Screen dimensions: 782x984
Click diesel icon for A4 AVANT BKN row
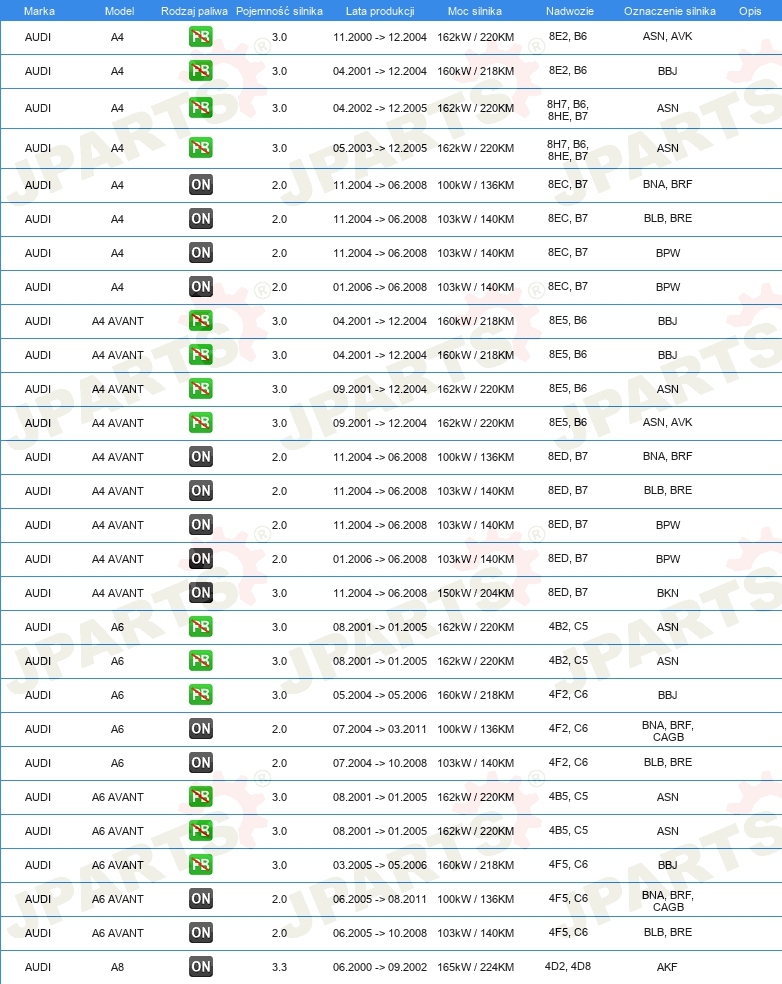pyautogui.click(x=201, y=593)
